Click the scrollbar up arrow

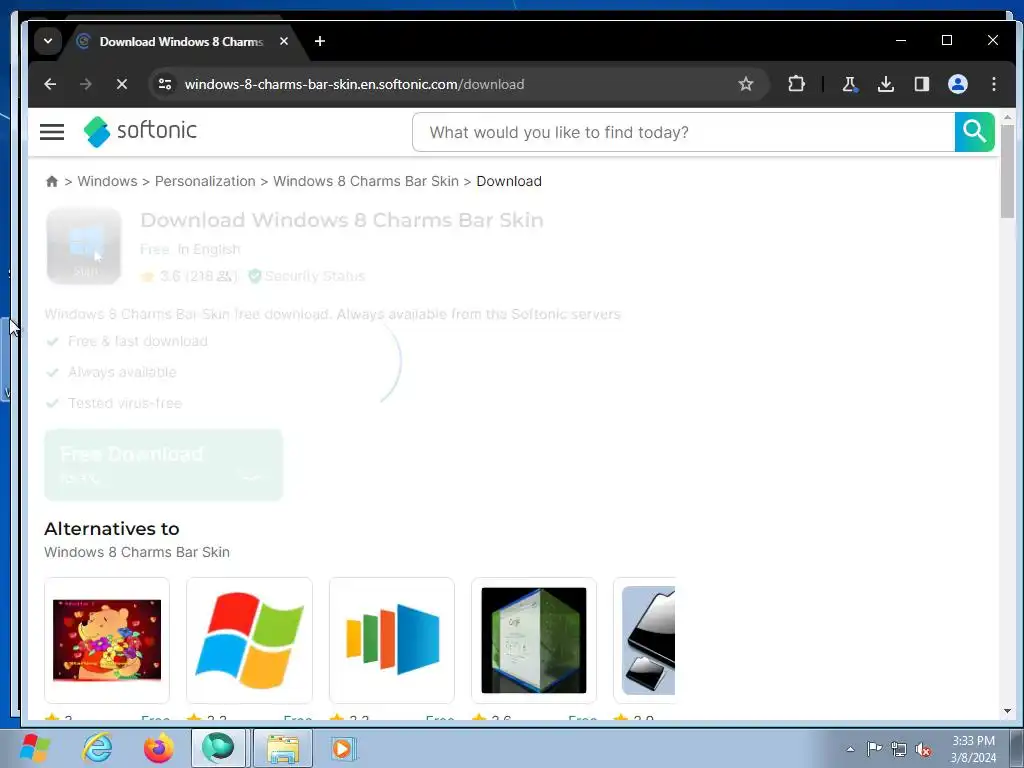tap(1007, 118)
